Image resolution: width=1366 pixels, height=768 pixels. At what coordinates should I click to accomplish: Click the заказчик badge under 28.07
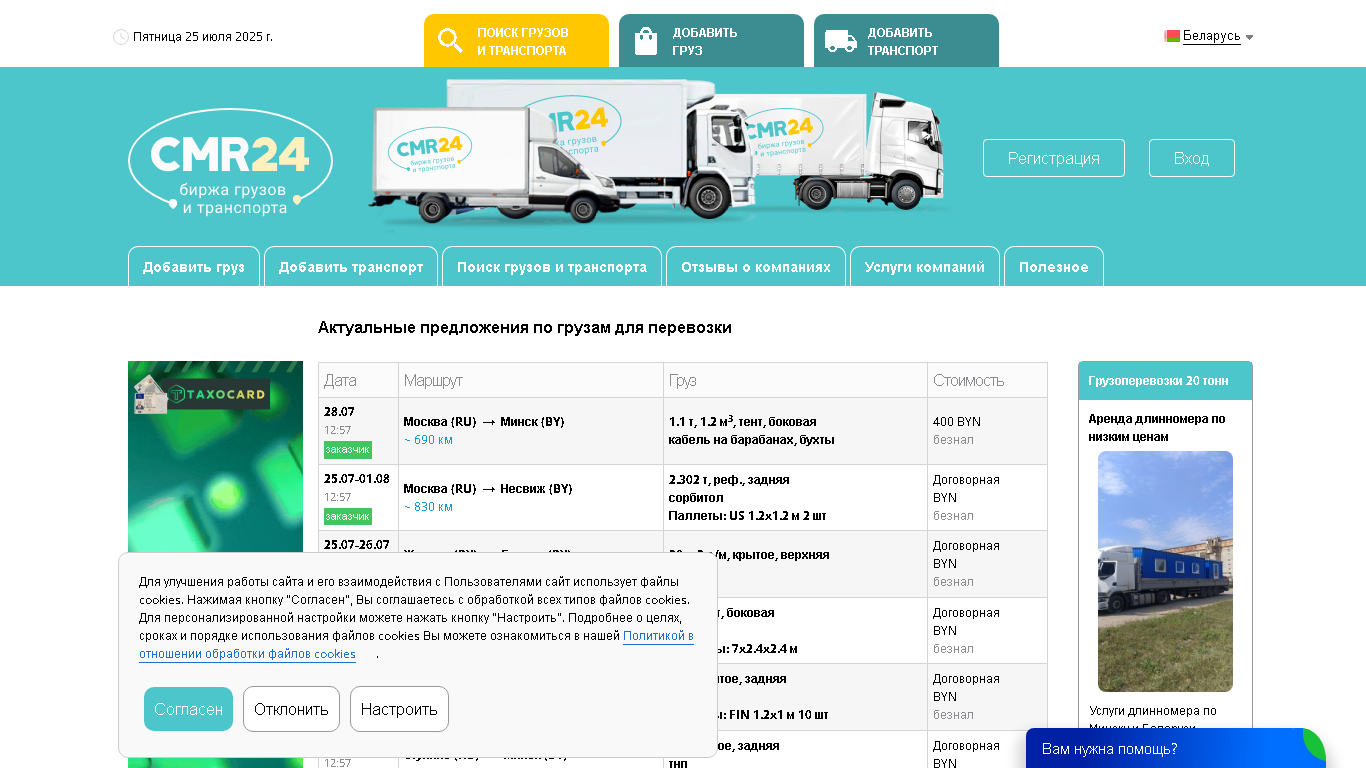click(x=347, y=450)
